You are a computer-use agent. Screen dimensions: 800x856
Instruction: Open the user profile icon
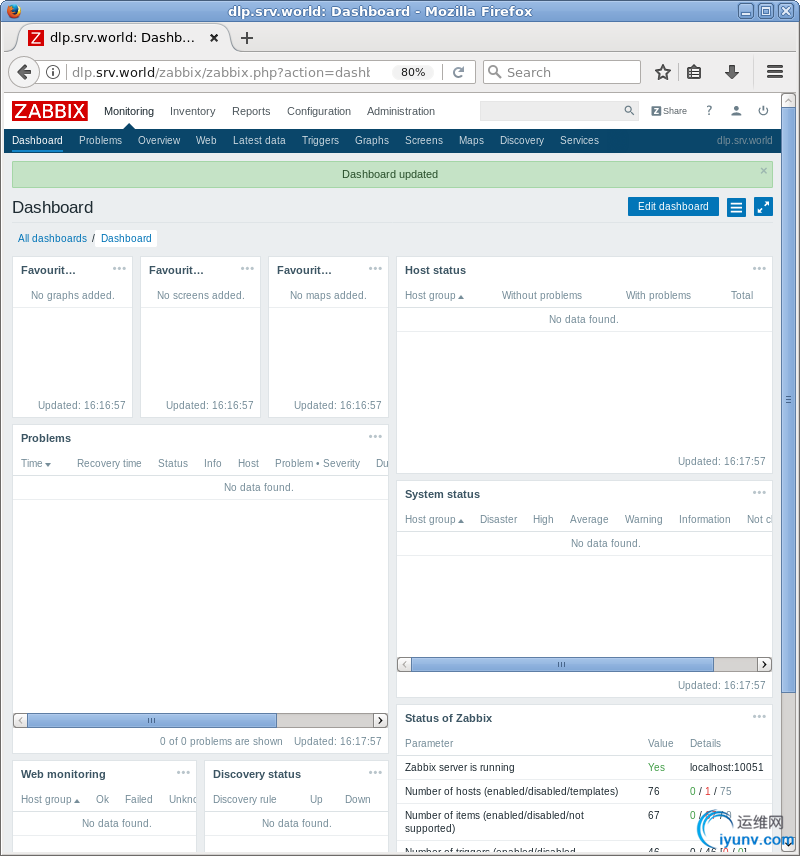pyautogui.click(x=736, y=111)
